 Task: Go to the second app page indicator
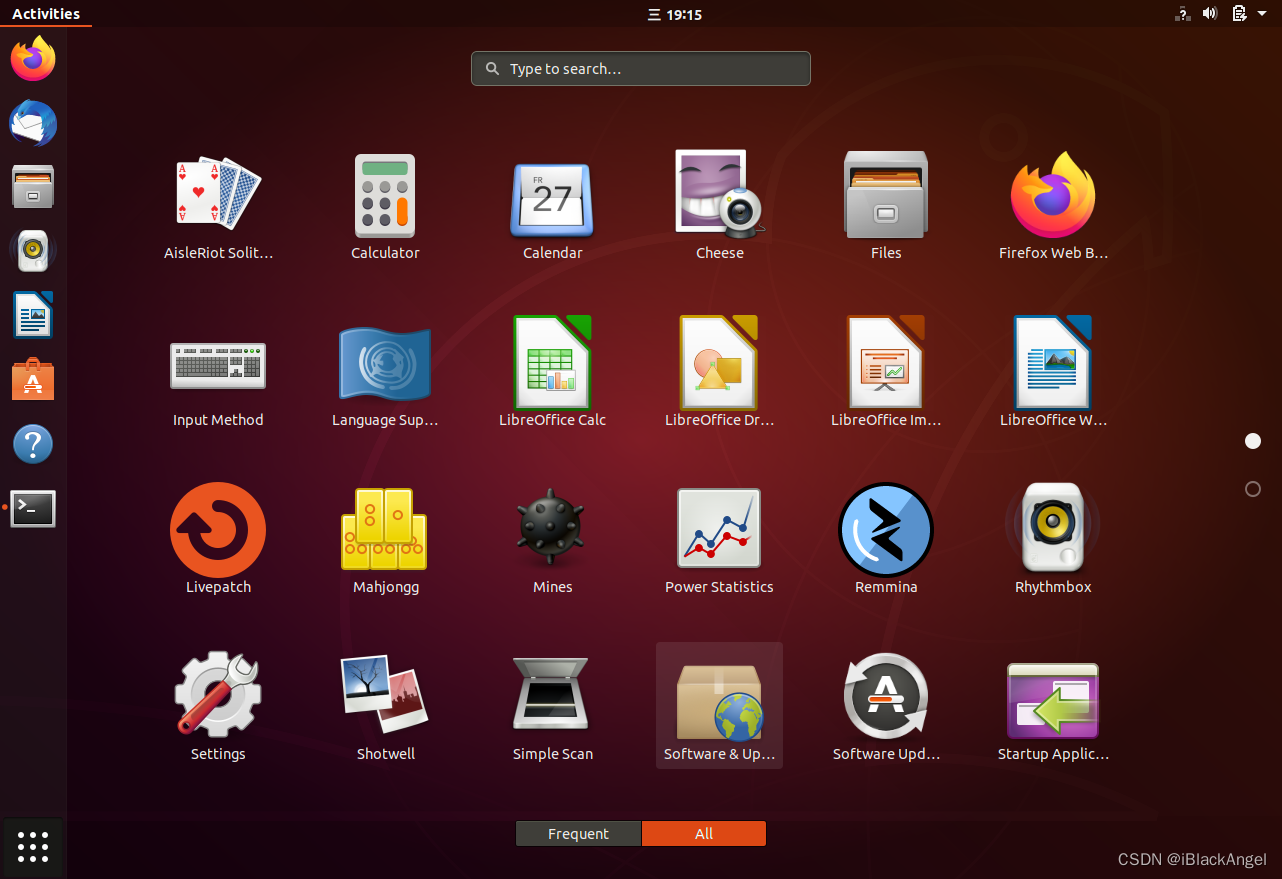click(x=1253, y=489)
